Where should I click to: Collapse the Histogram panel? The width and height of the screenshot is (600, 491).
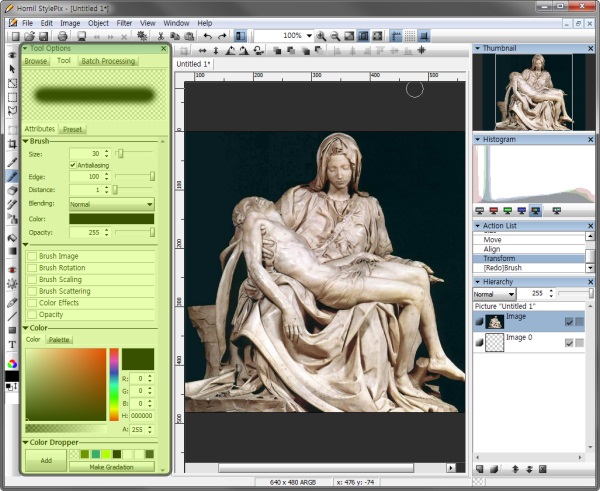478,140
